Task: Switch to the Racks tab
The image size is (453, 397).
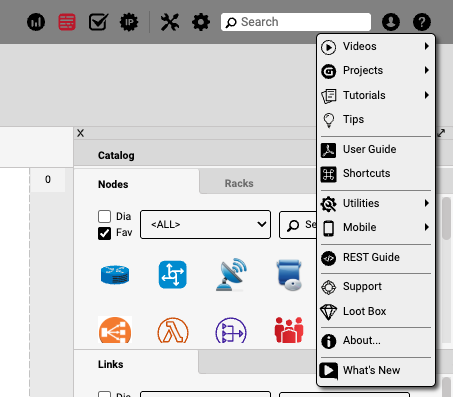Action: coord(239,183)
